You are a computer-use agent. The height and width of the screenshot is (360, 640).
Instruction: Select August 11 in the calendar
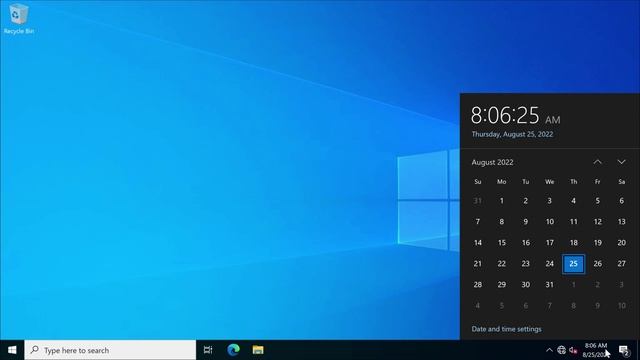click(x=573, y=222)
